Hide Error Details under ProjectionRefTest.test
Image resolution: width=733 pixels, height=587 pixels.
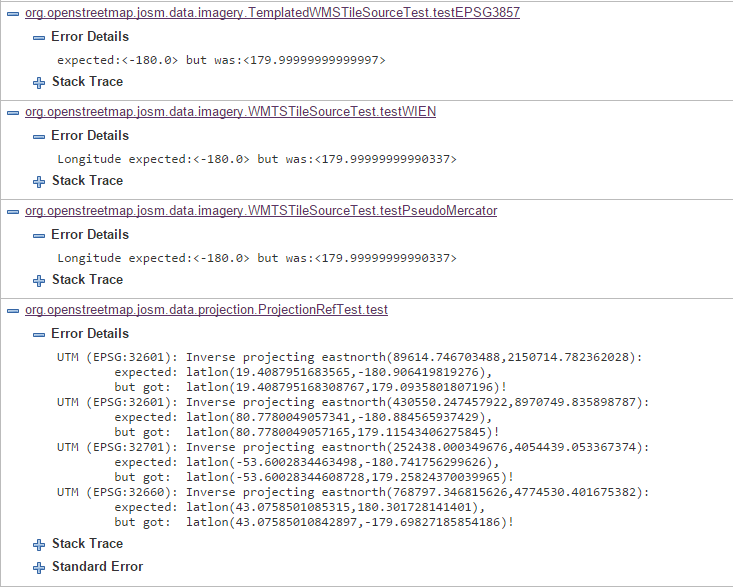point(39,334)
